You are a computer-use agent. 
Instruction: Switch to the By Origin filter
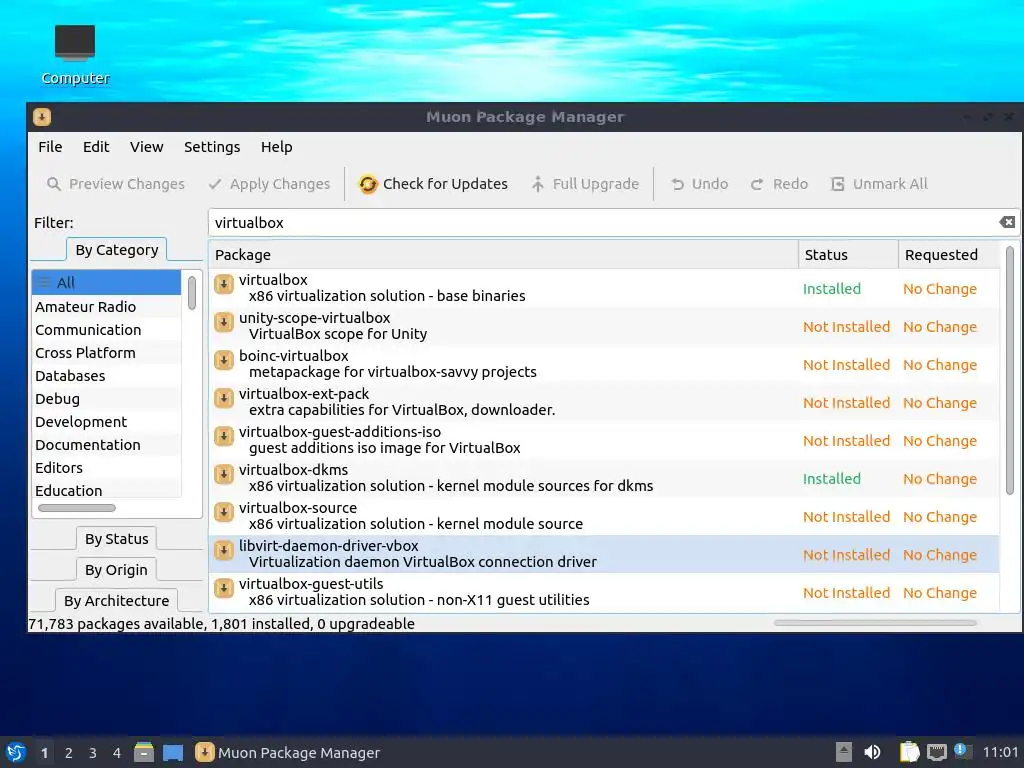(x=116, y=569)
